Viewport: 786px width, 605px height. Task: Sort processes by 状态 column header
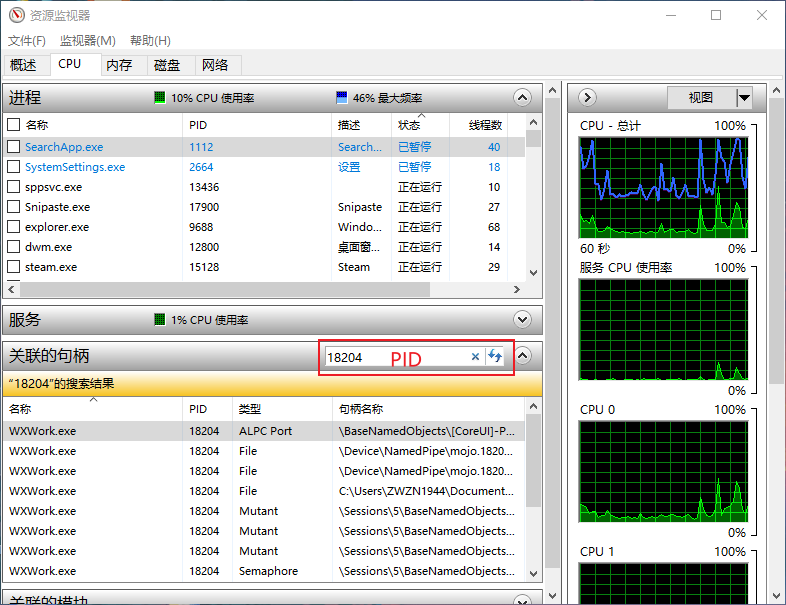(x=420, y=125)
